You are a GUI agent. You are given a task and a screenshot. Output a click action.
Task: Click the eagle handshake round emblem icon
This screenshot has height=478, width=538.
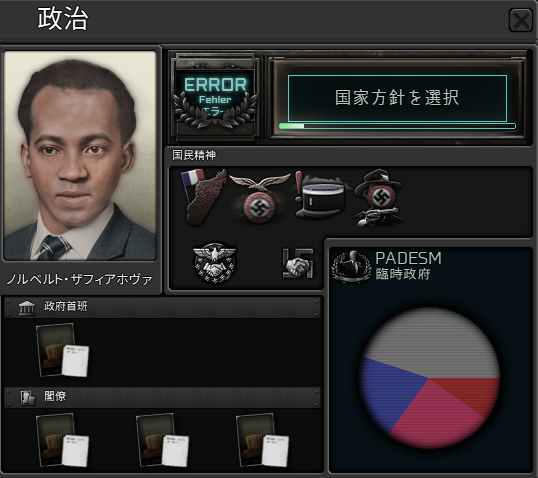point(214,263)
